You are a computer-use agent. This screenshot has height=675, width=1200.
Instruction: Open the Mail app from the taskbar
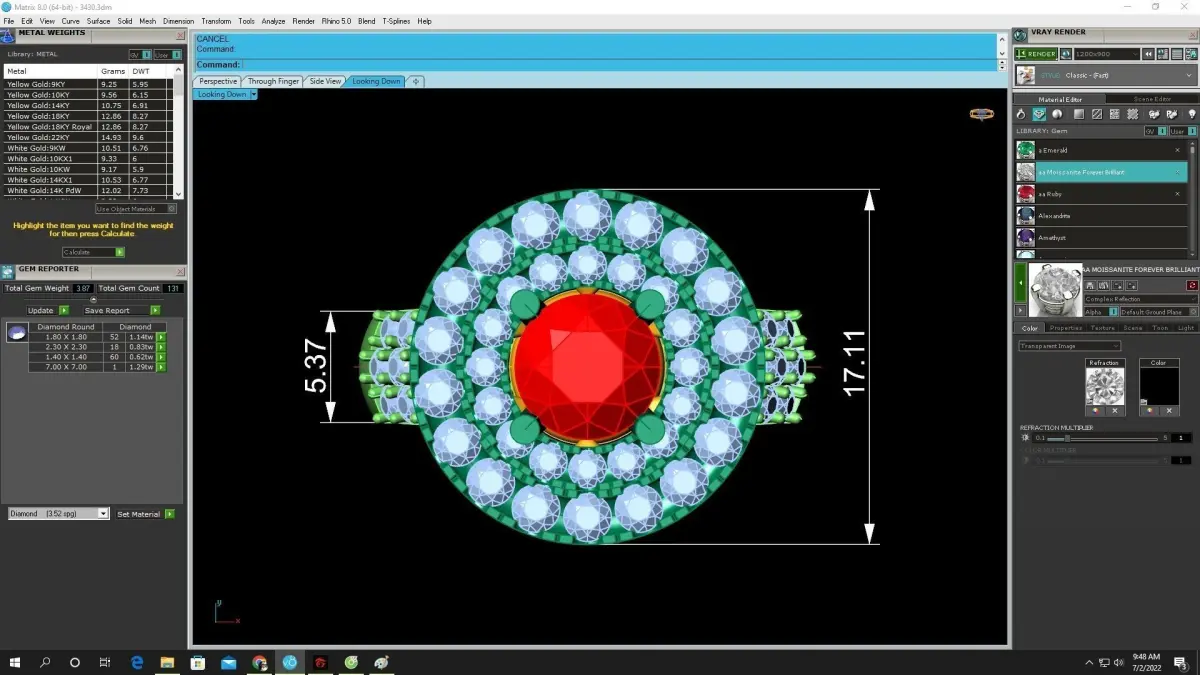tap(228, 662)
